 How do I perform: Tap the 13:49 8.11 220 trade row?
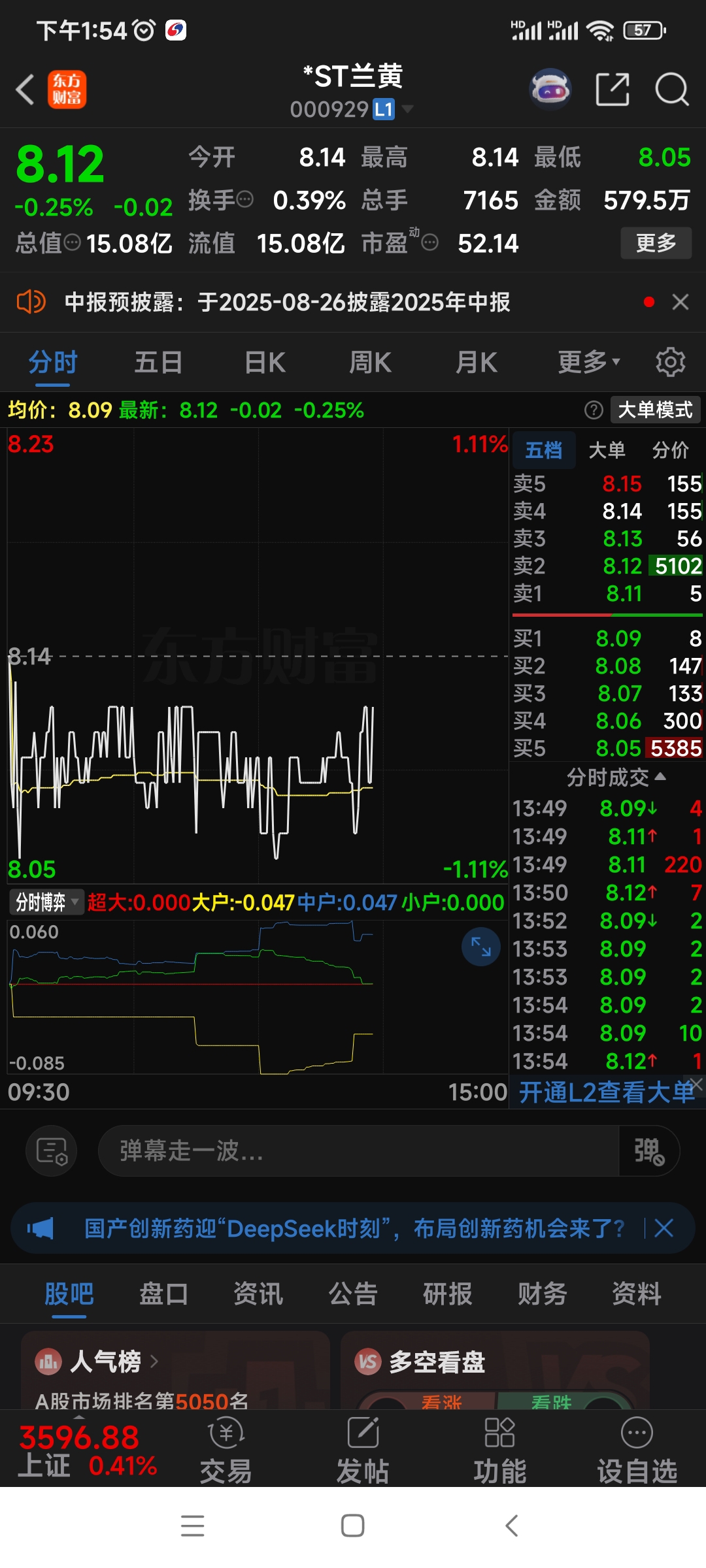pyautogui.click(x=607, y=864)
